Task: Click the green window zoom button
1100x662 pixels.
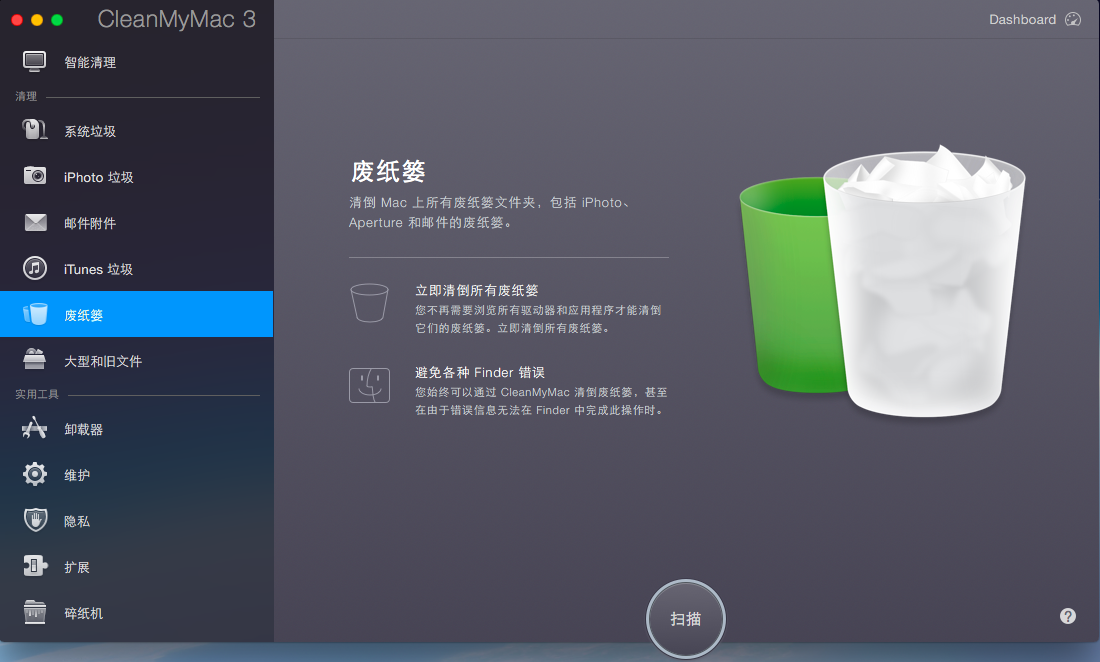Action: (x=57, y=20)
